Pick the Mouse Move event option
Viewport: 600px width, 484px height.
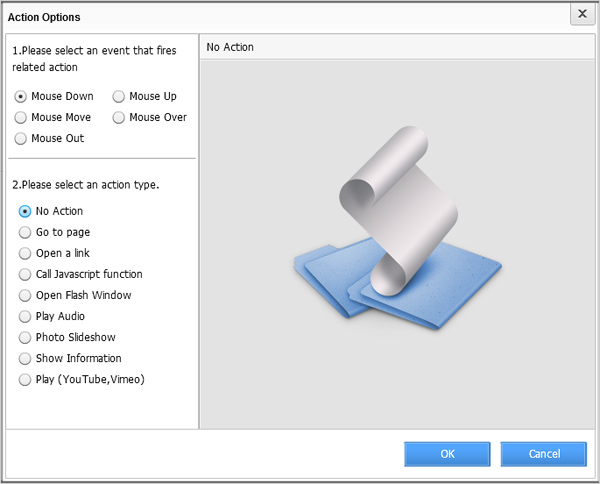(21, 118)
